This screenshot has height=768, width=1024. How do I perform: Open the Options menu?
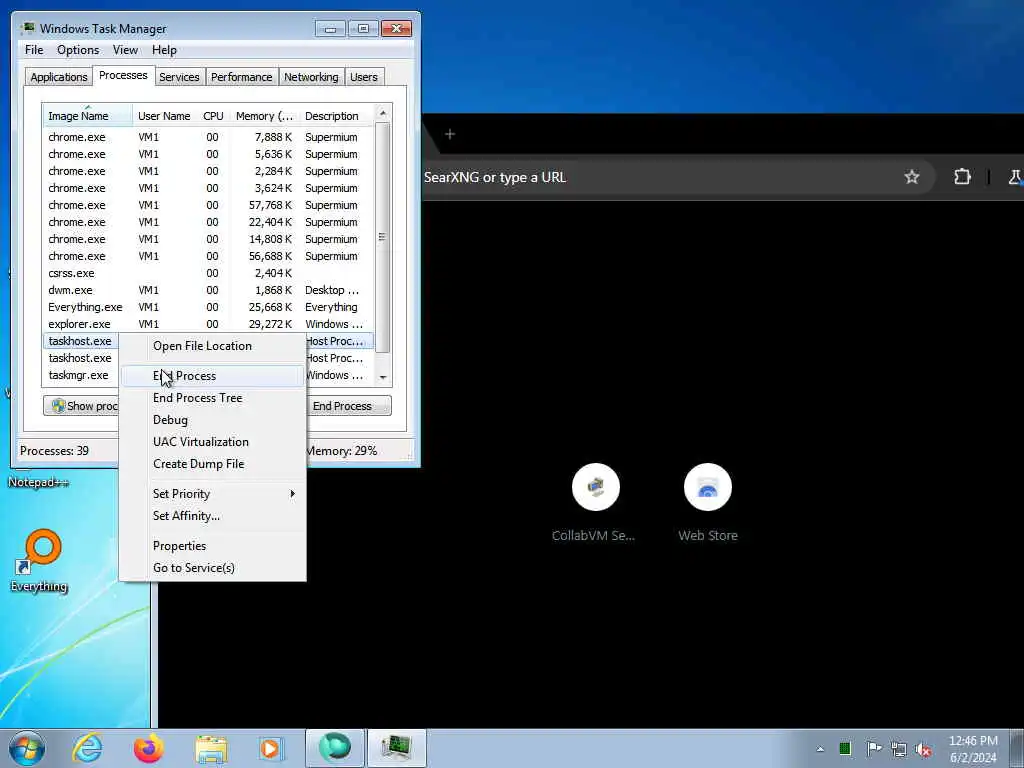(x=78, y=50)
